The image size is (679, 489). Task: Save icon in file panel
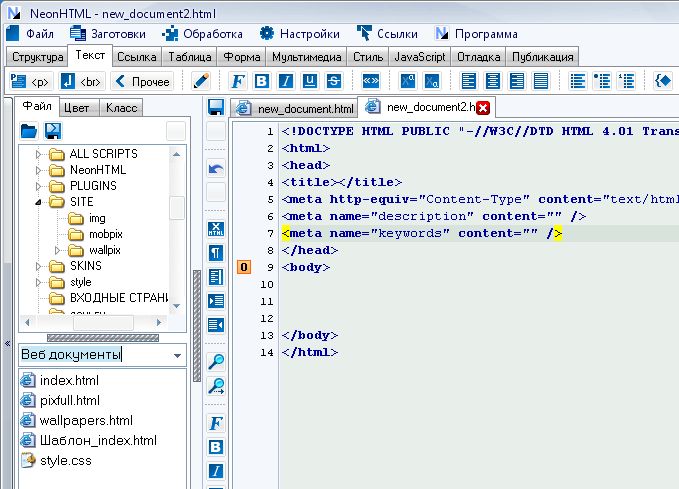[x=53, y=131]
